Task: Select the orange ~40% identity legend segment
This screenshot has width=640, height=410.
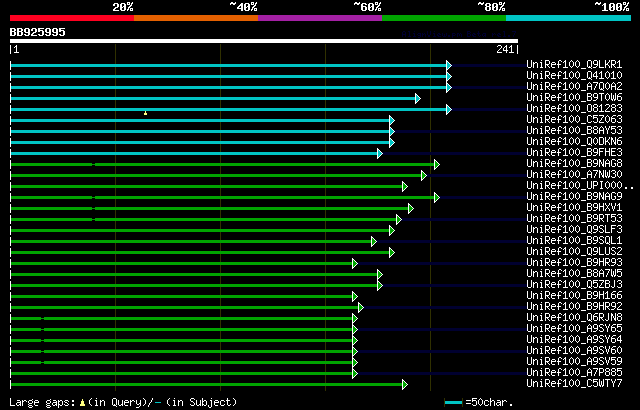Action: point(196,18)
